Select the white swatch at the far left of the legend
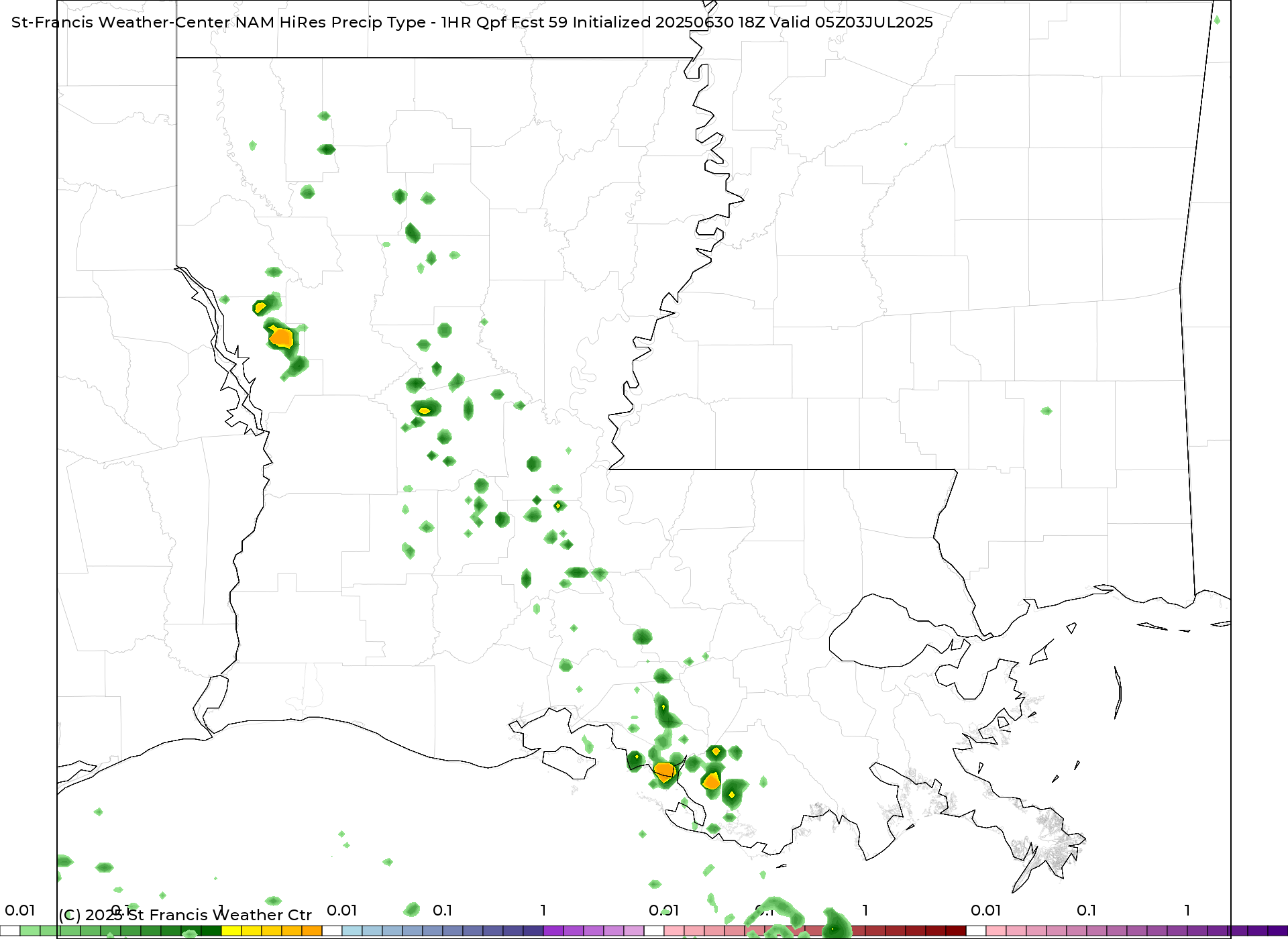 [x=10, y=931]
